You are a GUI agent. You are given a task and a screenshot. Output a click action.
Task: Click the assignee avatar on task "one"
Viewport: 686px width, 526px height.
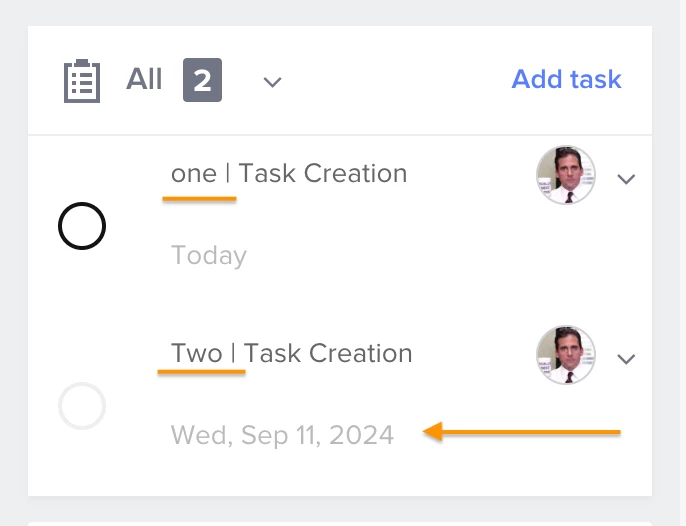566,175
